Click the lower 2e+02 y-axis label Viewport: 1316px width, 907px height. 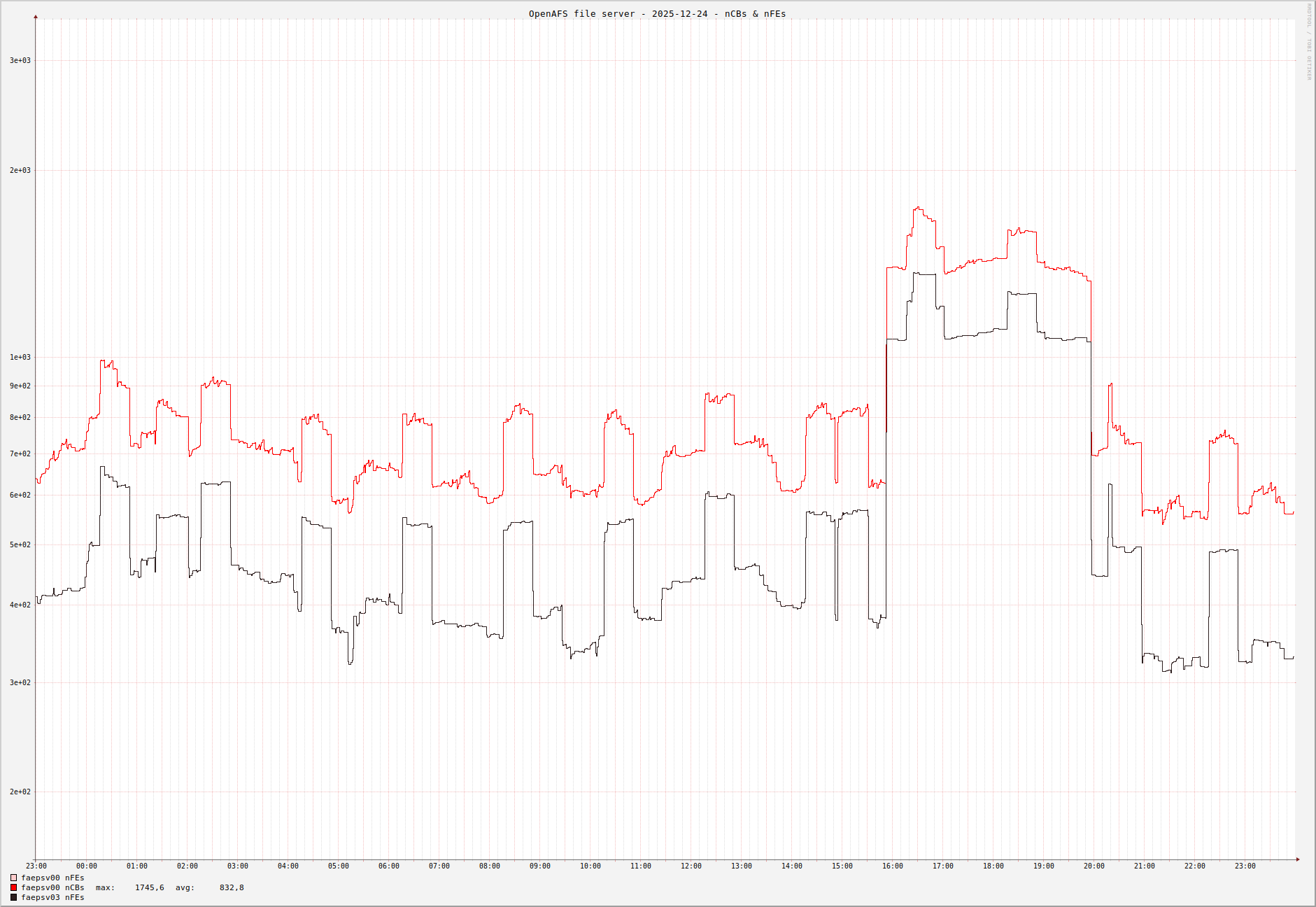pyautogui.click(x=20, y=792)
